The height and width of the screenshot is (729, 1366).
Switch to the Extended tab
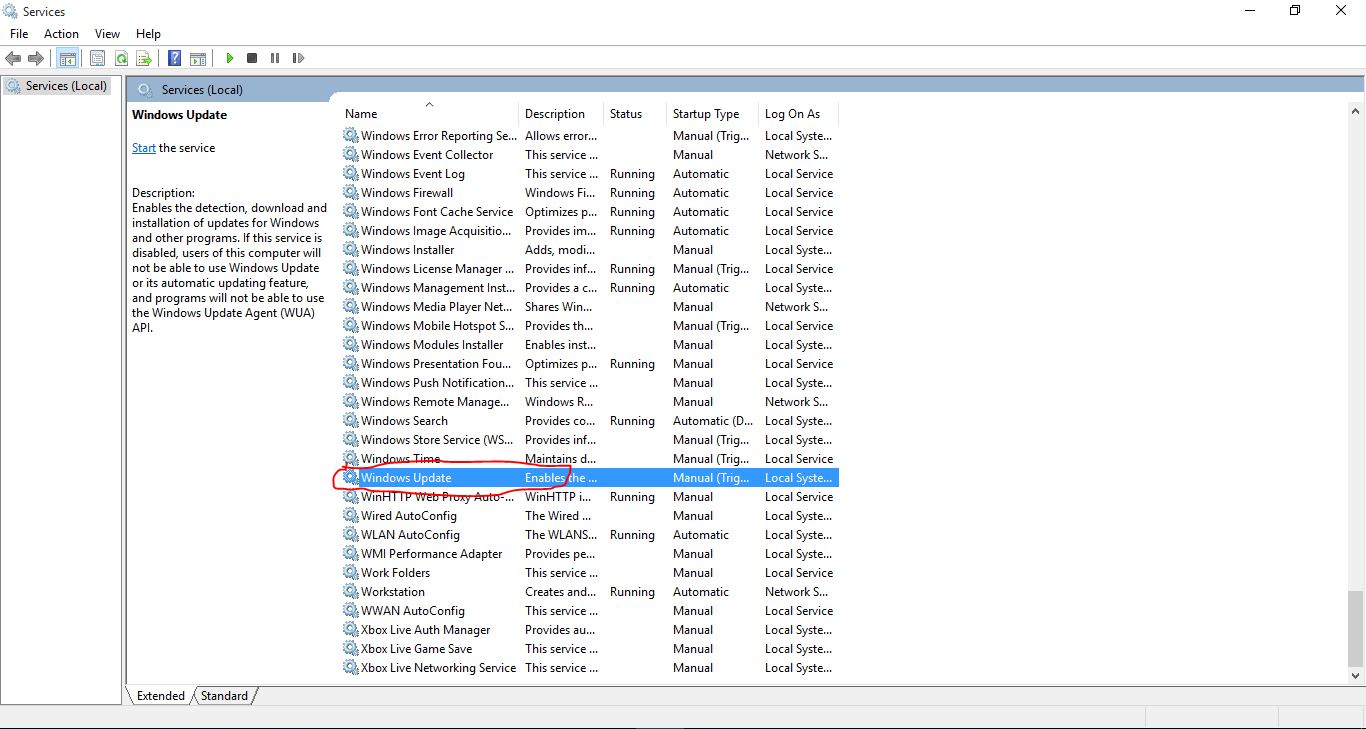pyautogui.click(x=160, y=696)
